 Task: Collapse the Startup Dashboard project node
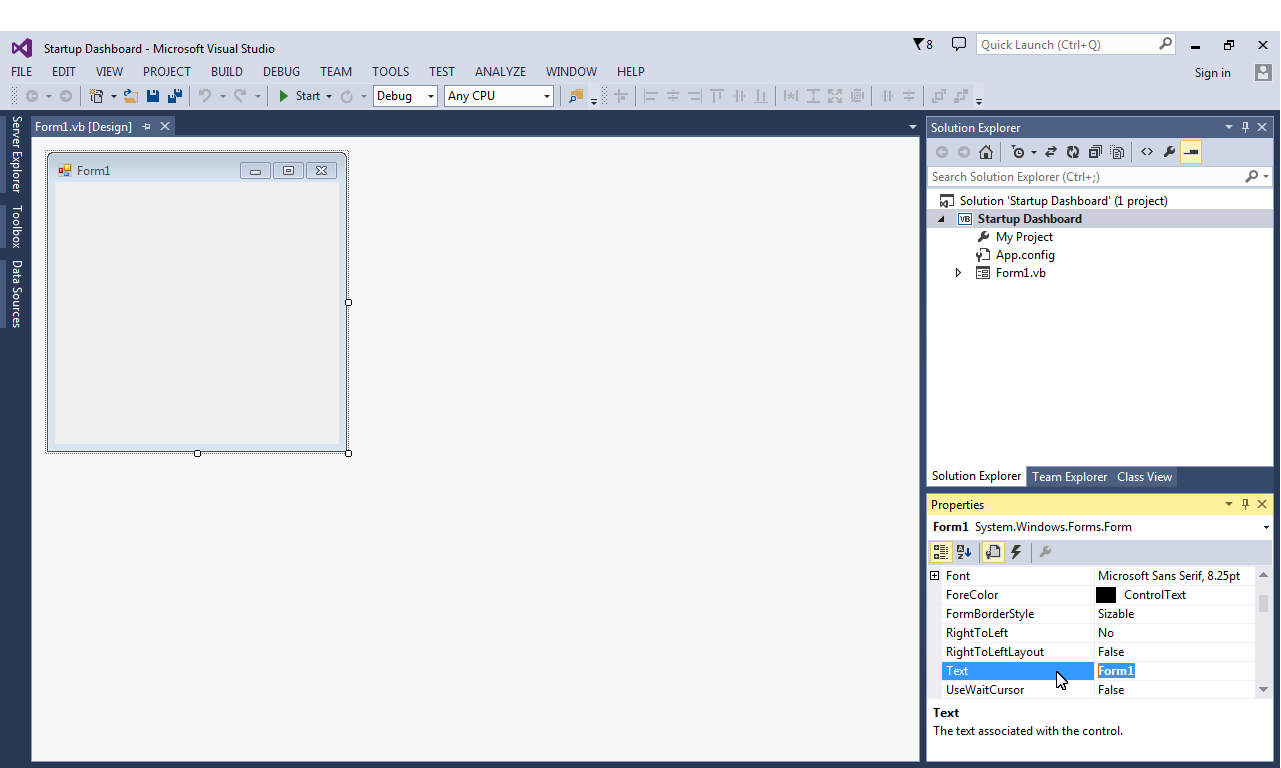(x=941, y=218)
